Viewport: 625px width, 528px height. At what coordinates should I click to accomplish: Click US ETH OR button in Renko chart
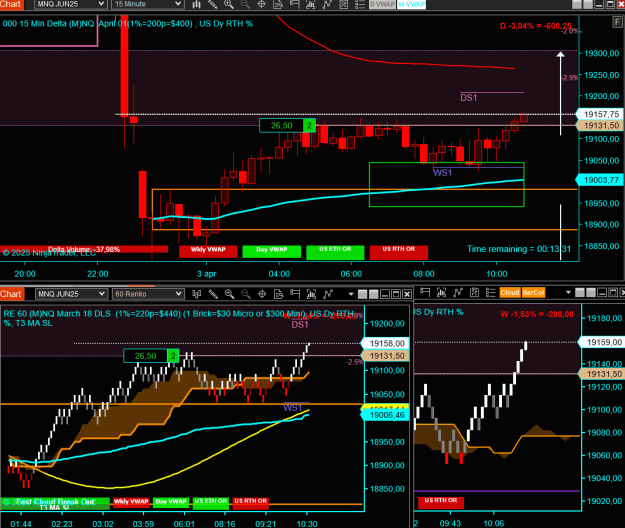pos(211,502)
